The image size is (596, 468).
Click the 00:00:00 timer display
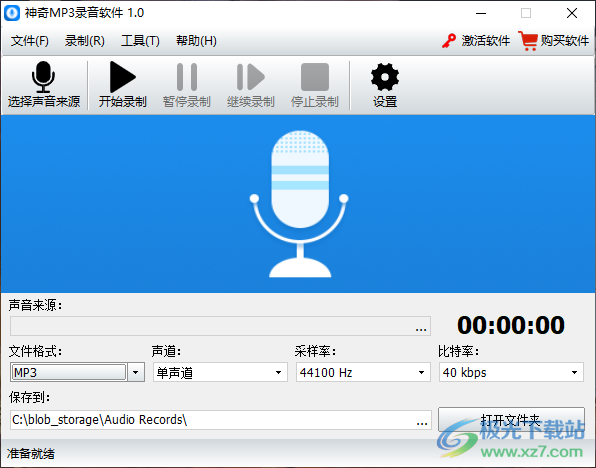[x=511, y=325]
